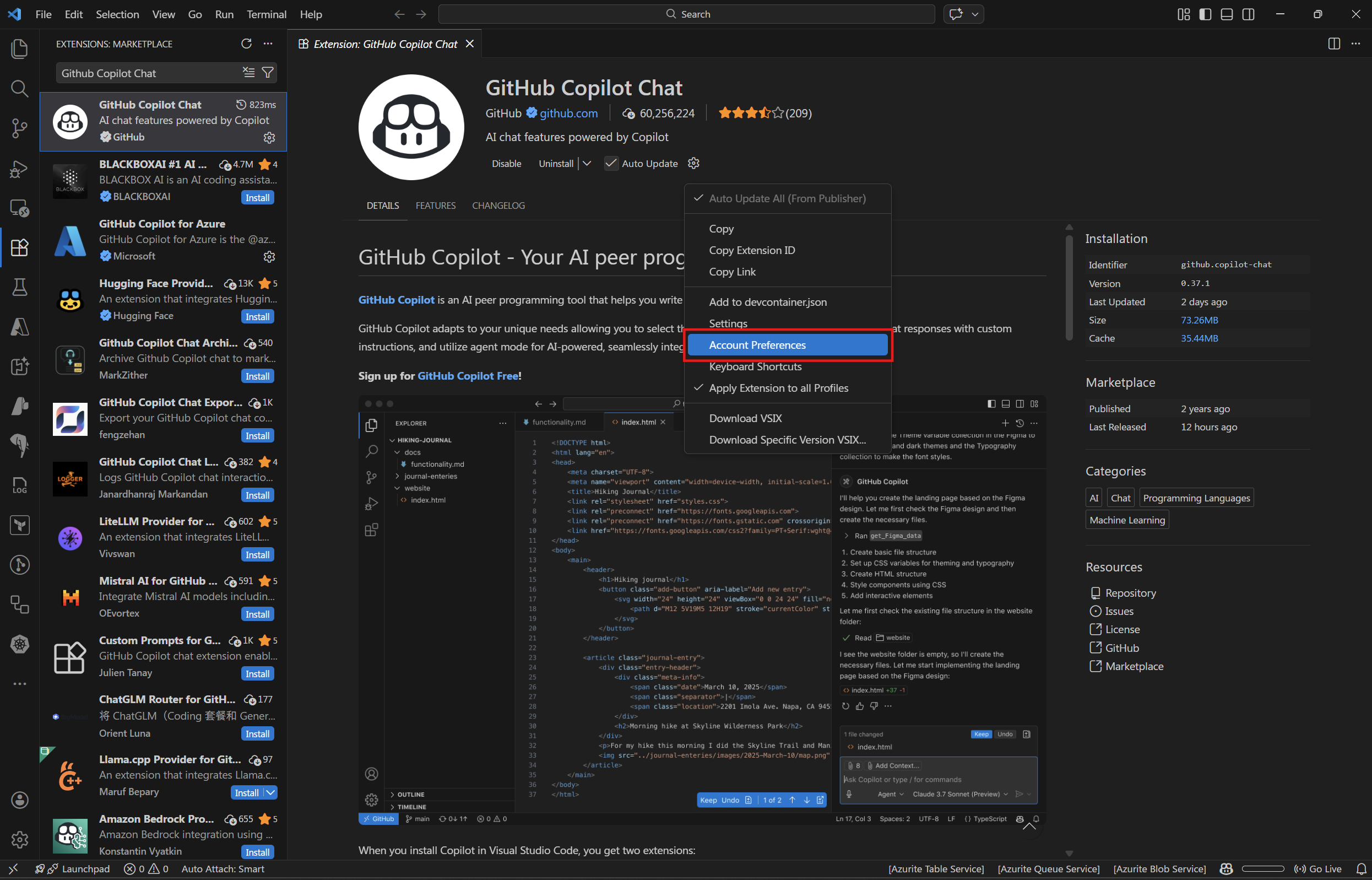The width and height of the screenshot is (1372, 880).
Task: Open the Search view in activity bar
Action: point(19,89)
